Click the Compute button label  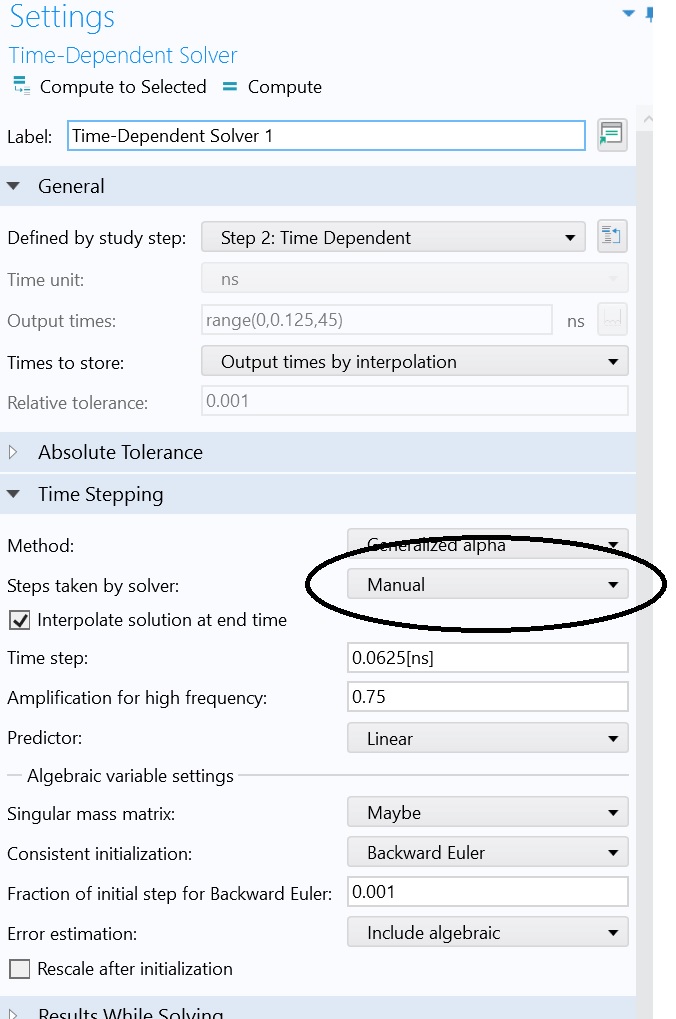point(285,86)
